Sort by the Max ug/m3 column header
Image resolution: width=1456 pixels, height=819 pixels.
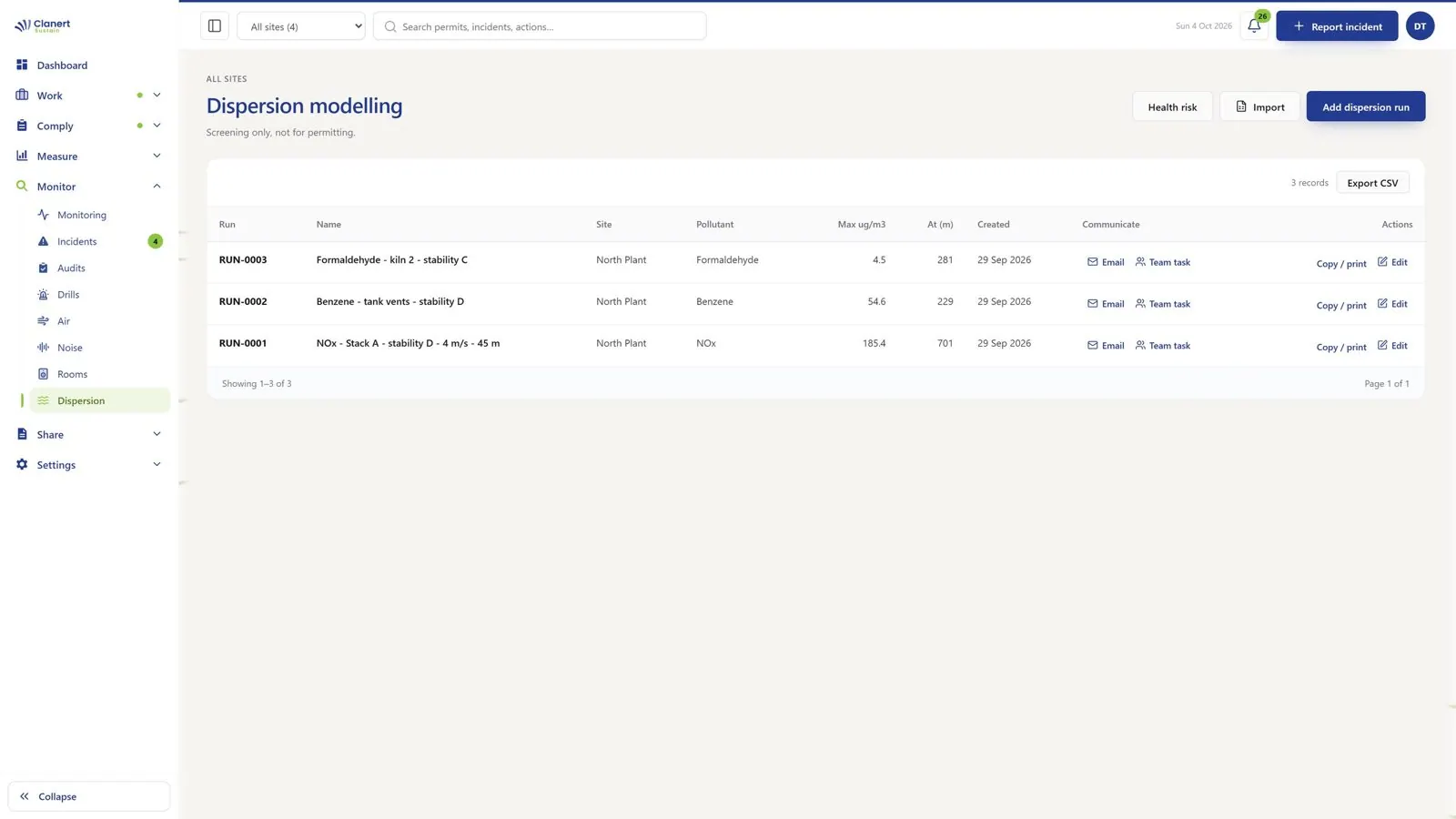pyautogui.click(x=861, y=224)
